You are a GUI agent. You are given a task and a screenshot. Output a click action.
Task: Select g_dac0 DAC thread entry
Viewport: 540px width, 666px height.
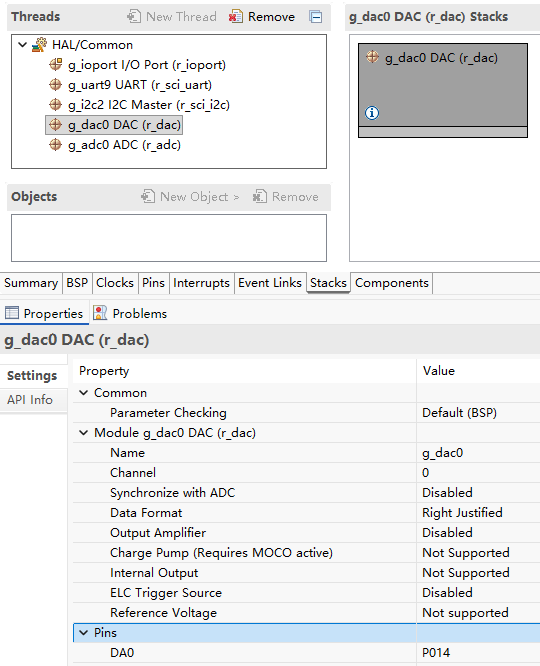point(114,125)
